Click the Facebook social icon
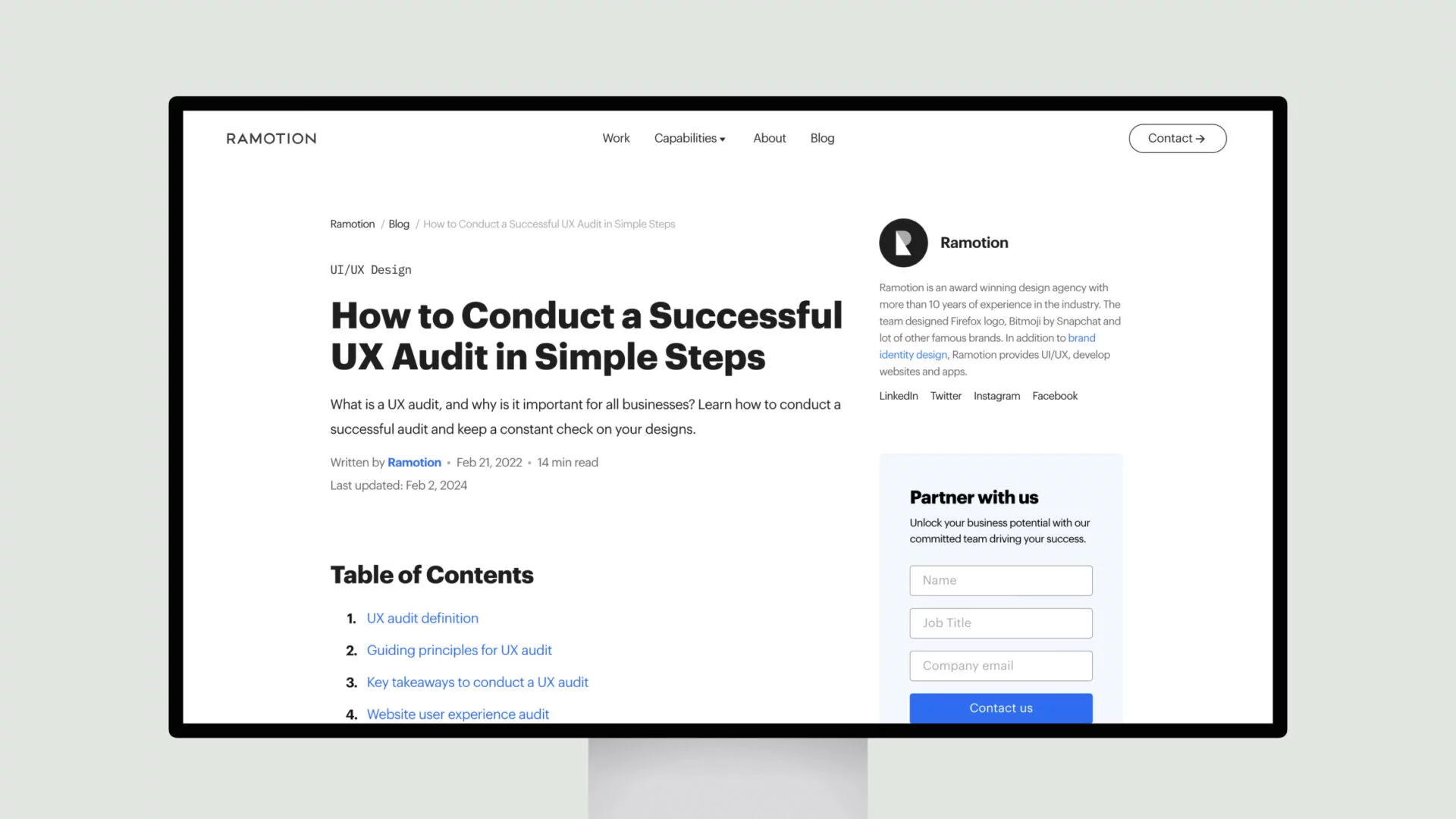 coord(1054,395)
